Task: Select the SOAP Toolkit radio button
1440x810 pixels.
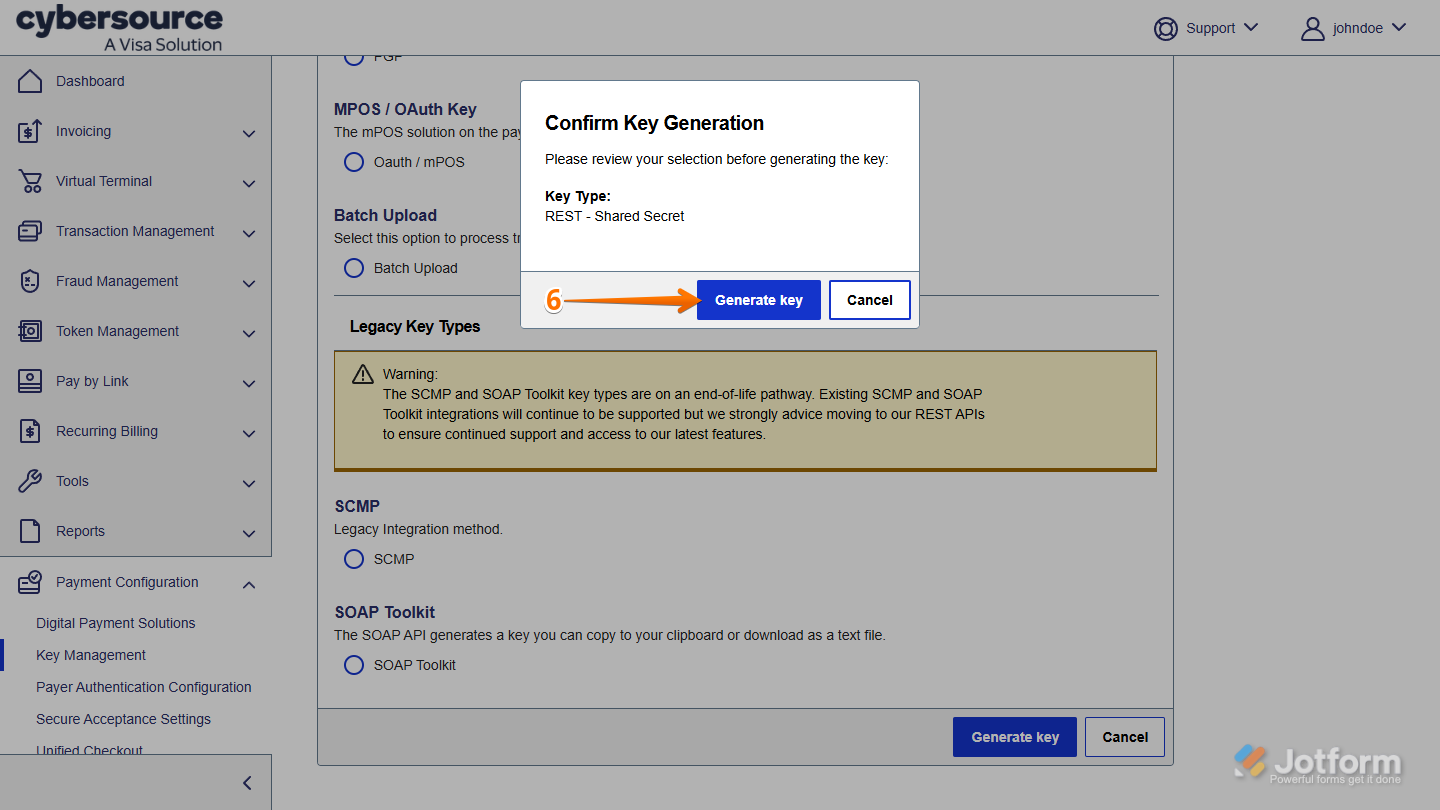Action: [354, 665]
